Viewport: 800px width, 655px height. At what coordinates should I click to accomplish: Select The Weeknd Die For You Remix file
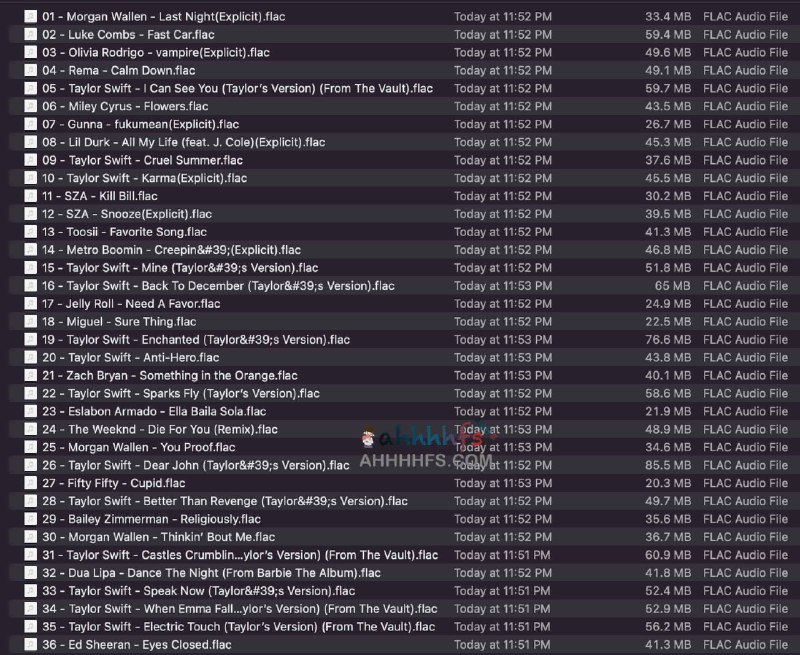[x=160, y=430]
